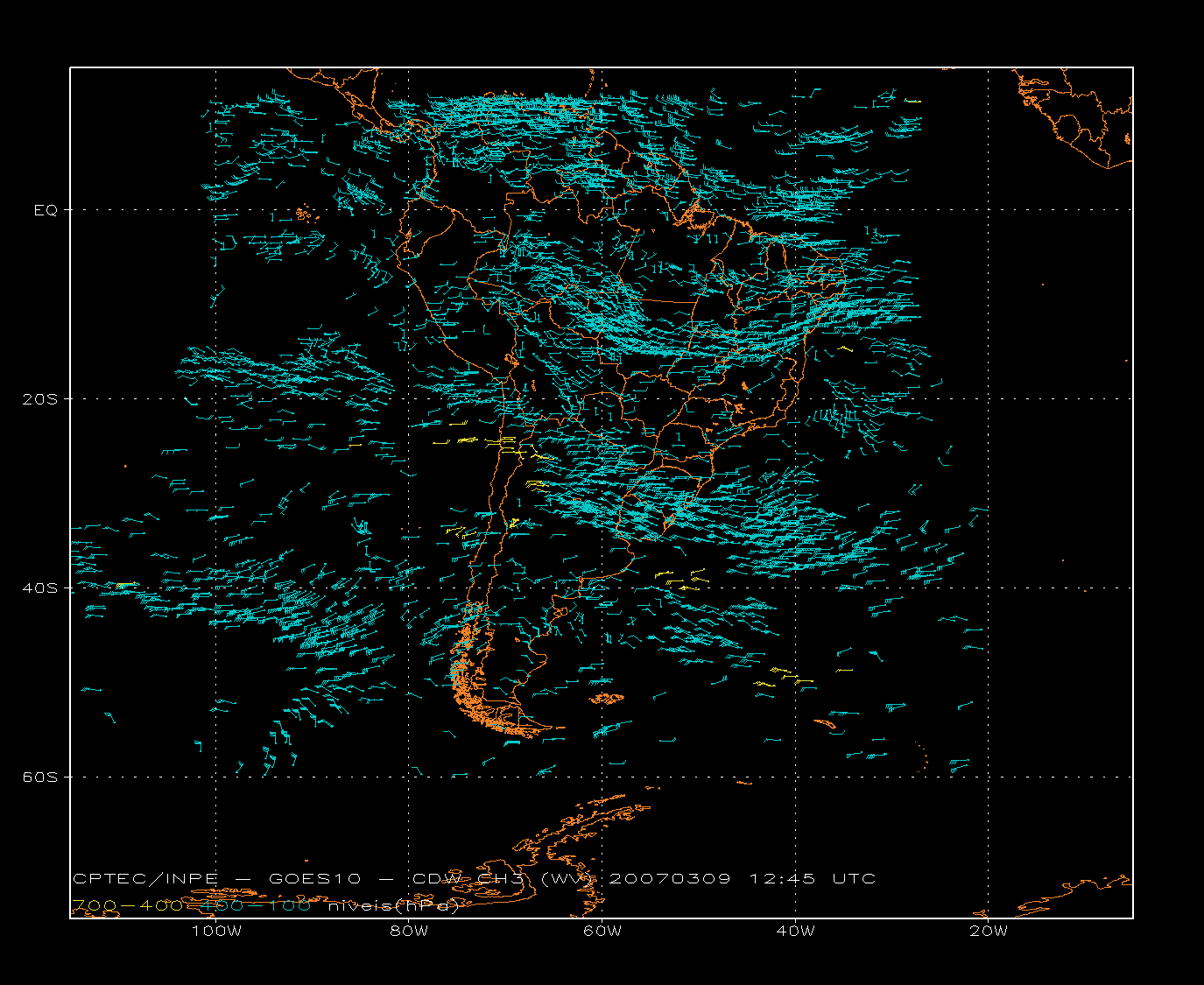Click the 80W longitude label
This screenshot has width=1204, height=985.
[x=409, y=931]
